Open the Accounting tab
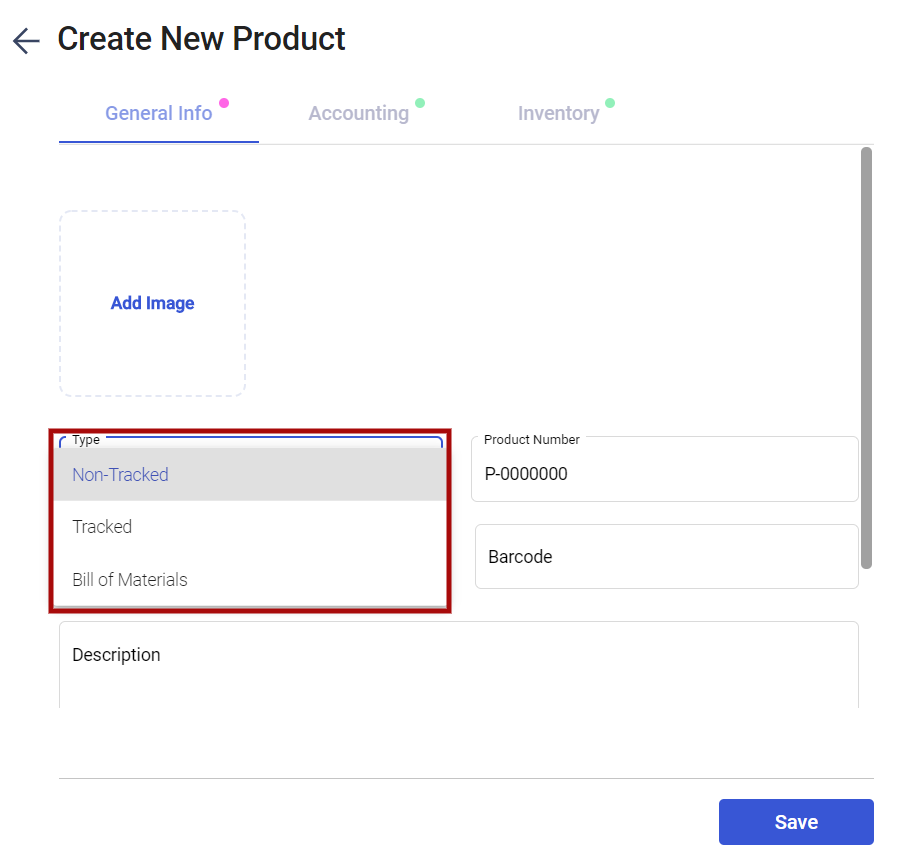The width and height of the screenshot is (909, 852). pos(358,114)
